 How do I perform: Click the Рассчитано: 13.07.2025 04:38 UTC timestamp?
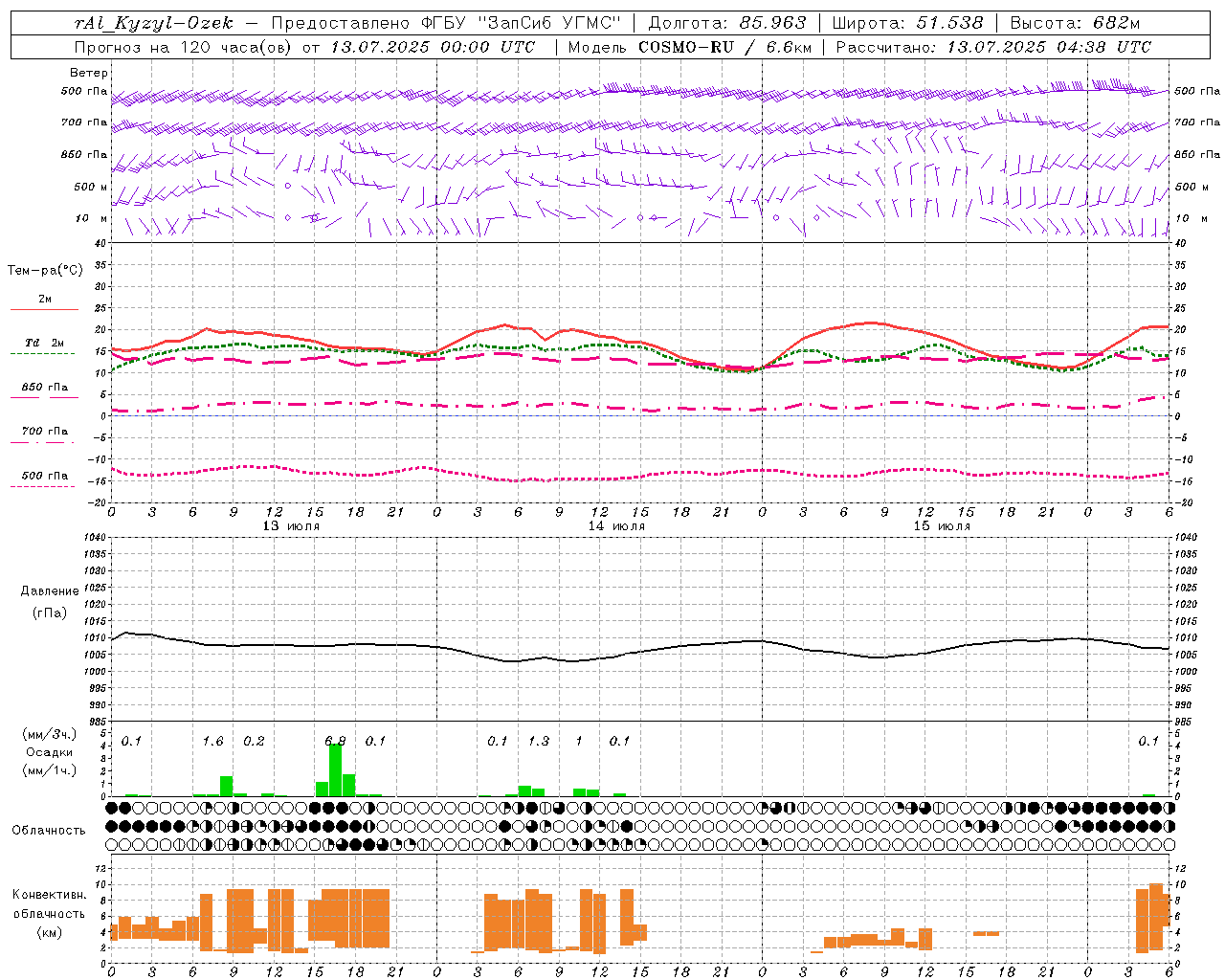993,47
